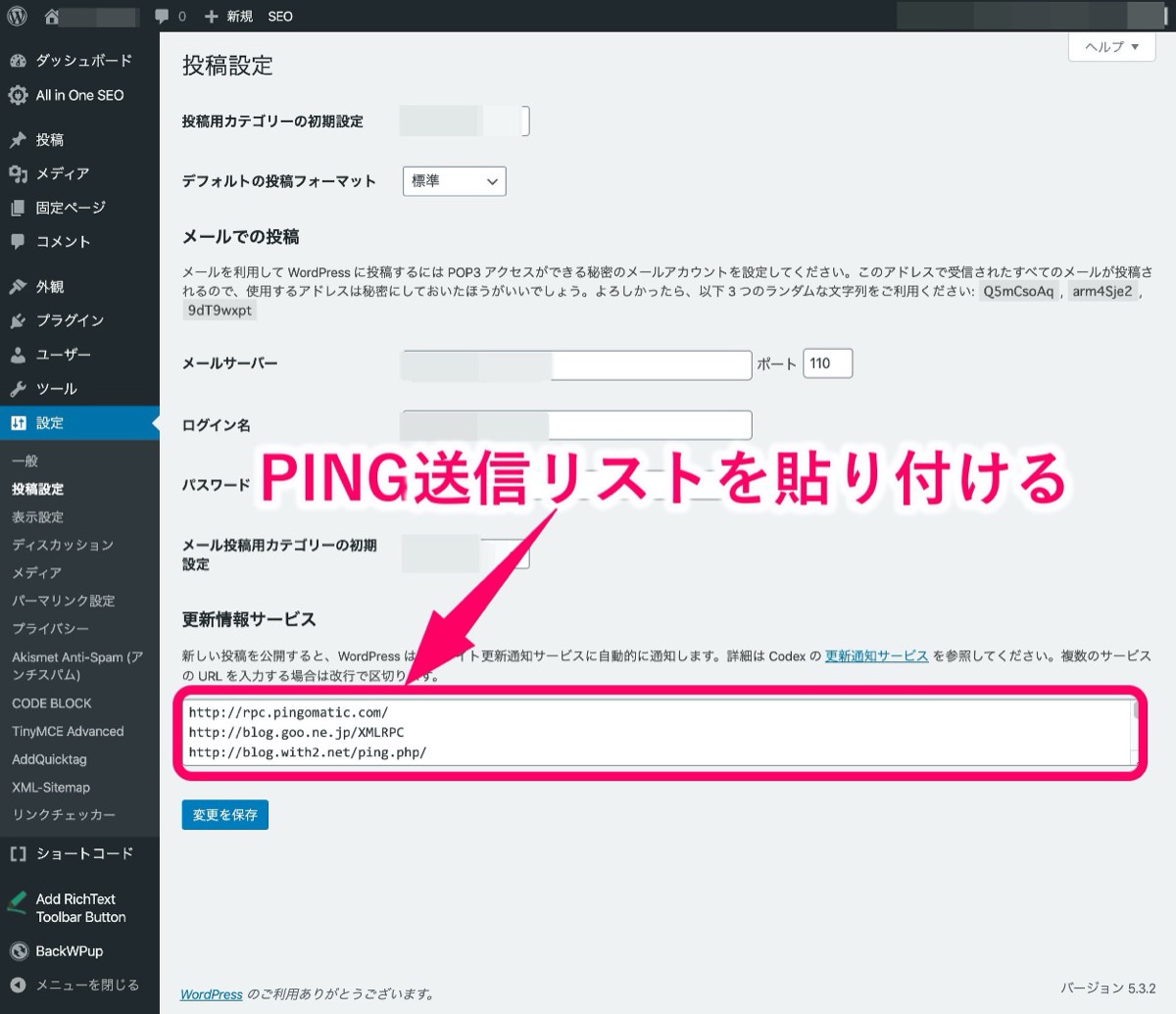The height and width of the screenshot is (1014, 1176).
Task: Open WordPress footer link
Action: tap(212, 994)
